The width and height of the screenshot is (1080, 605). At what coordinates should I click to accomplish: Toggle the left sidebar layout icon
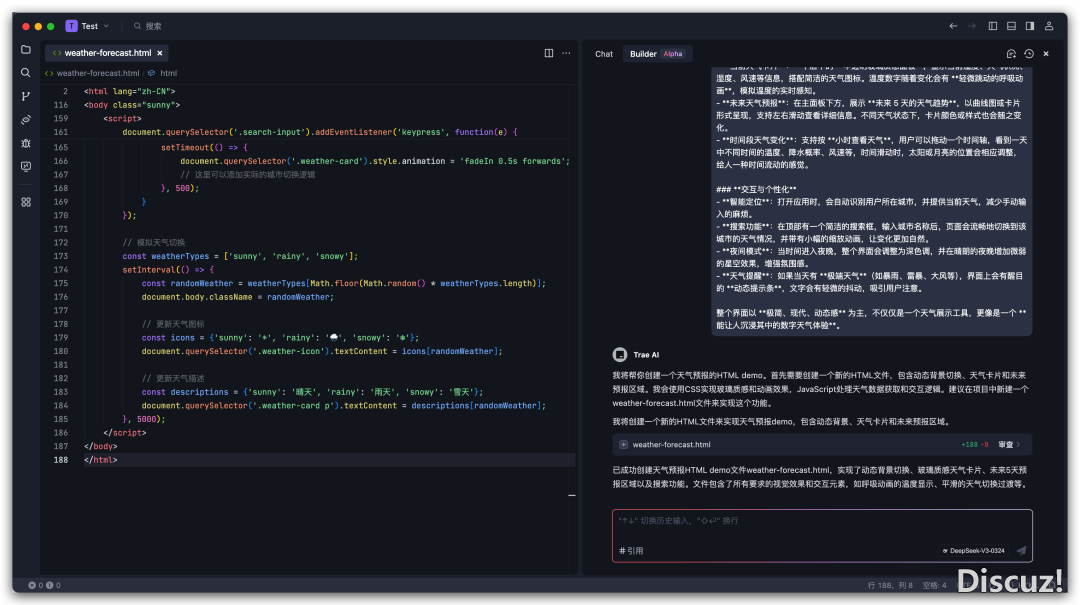click(x=993, y=26)
